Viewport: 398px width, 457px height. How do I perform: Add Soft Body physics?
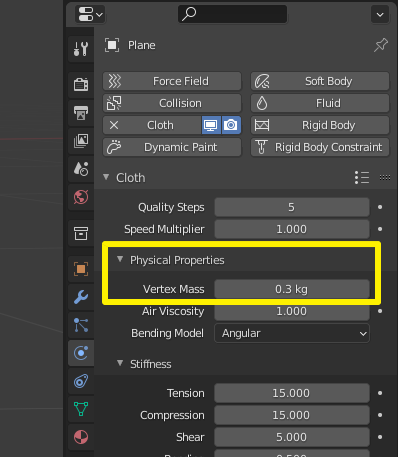320,81
